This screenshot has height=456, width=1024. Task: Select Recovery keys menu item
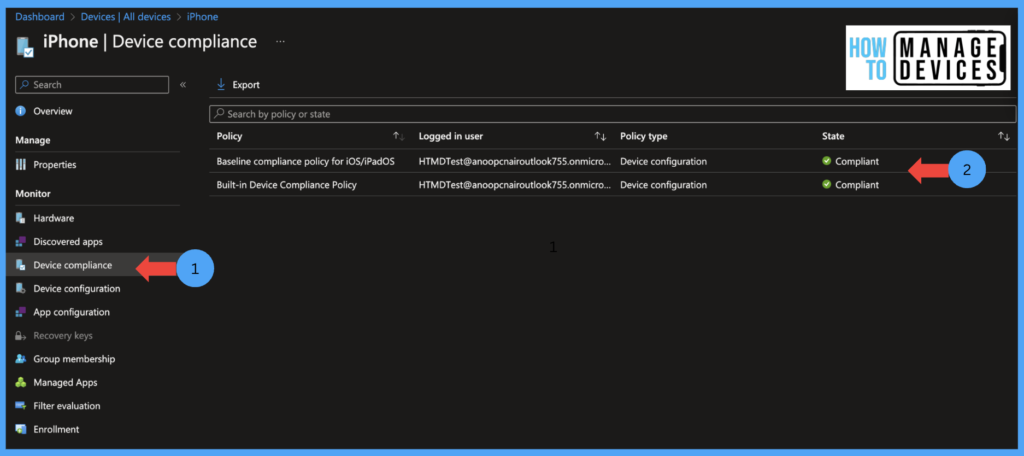point(63,336)
